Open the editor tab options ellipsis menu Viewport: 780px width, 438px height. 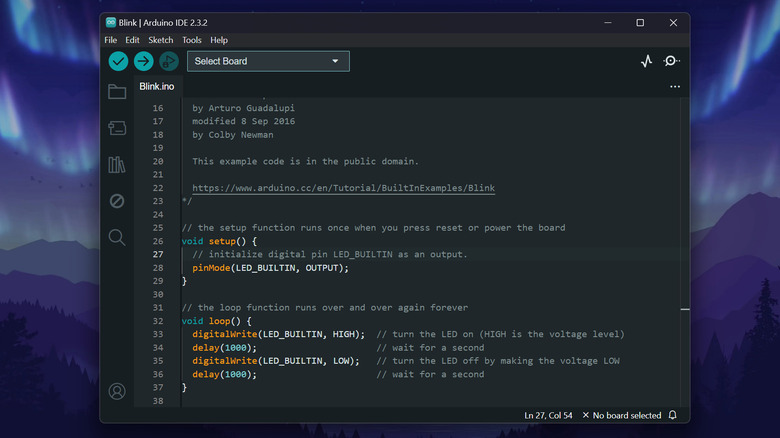tap(675, 87)
